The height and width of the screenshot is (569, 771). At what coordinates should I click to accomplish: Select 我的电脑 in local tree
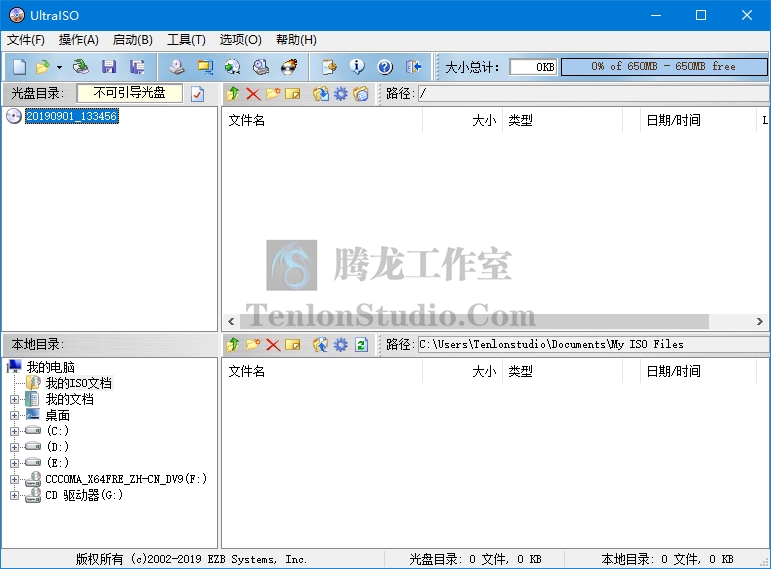[51, 367]
